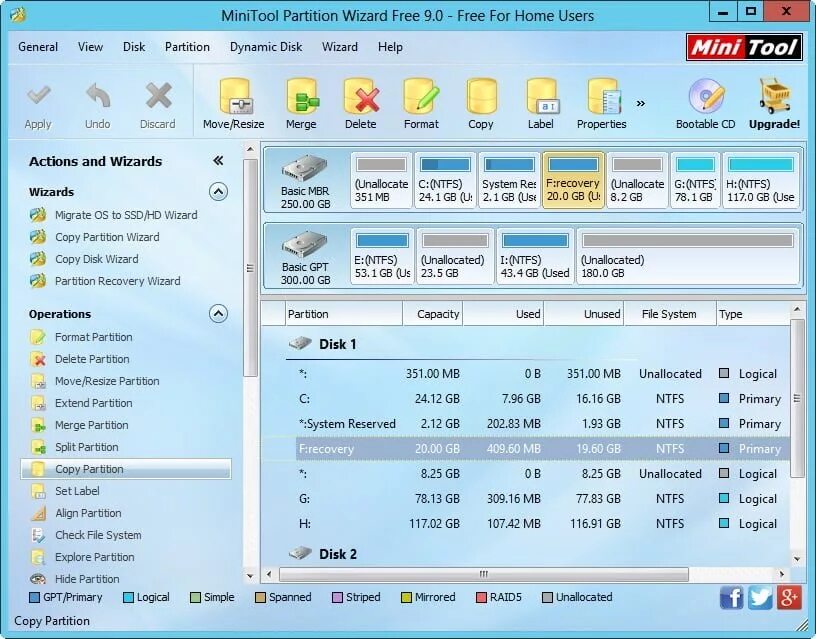This screenshot has width=816, height=639.
Task: Select Copy Partition in Operations list
Action: tap(126, 469)
